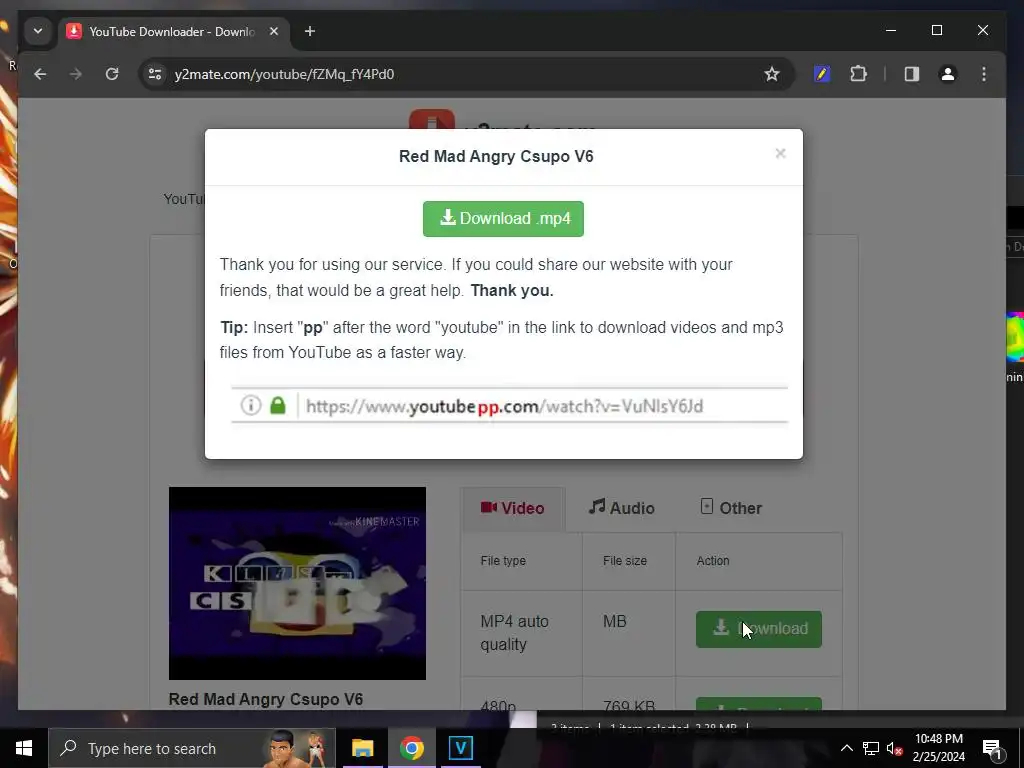Click the muted volume tray icon

click(x=894, y=748)
